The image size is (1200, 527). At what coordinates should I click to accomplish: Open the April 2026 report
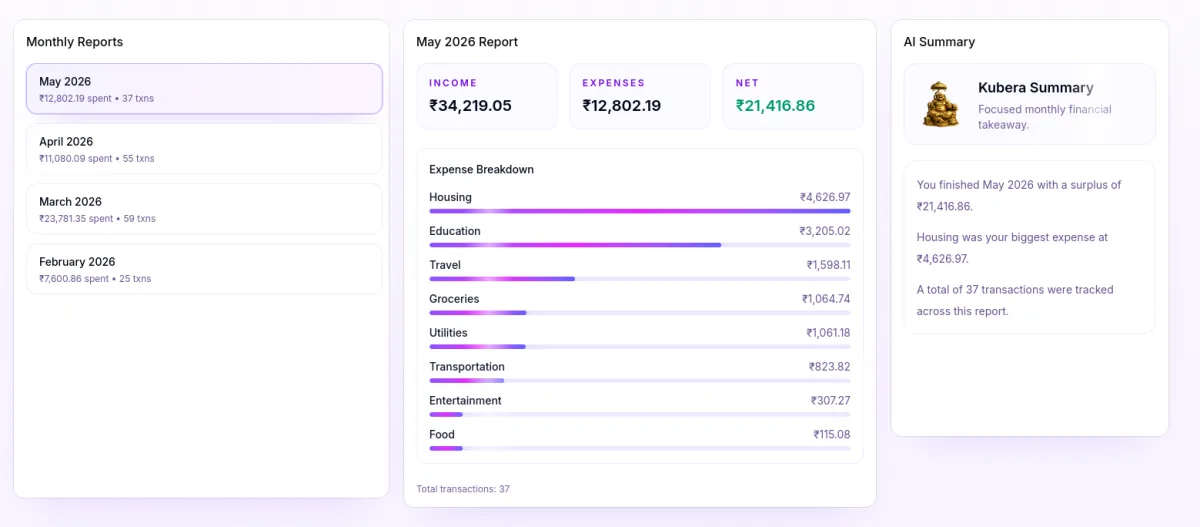(204, 149)
